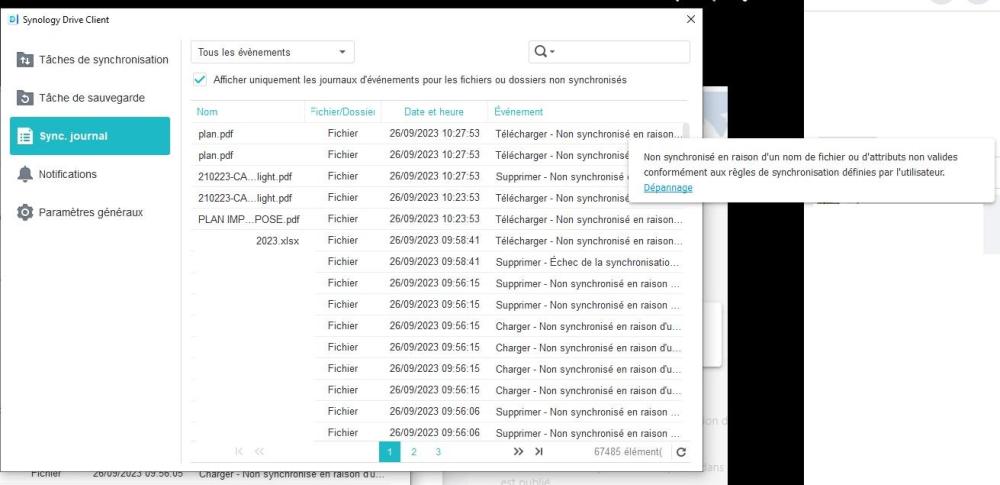
Task: Click the 26/09/2023 10:27:53 Supprimer row date
Action: pos(434,176)
